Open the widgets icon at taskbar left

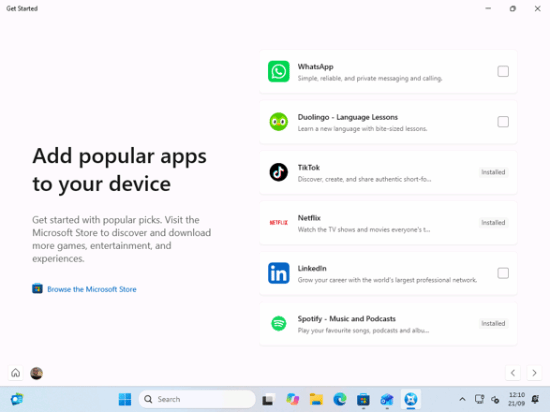coord(16,399)
